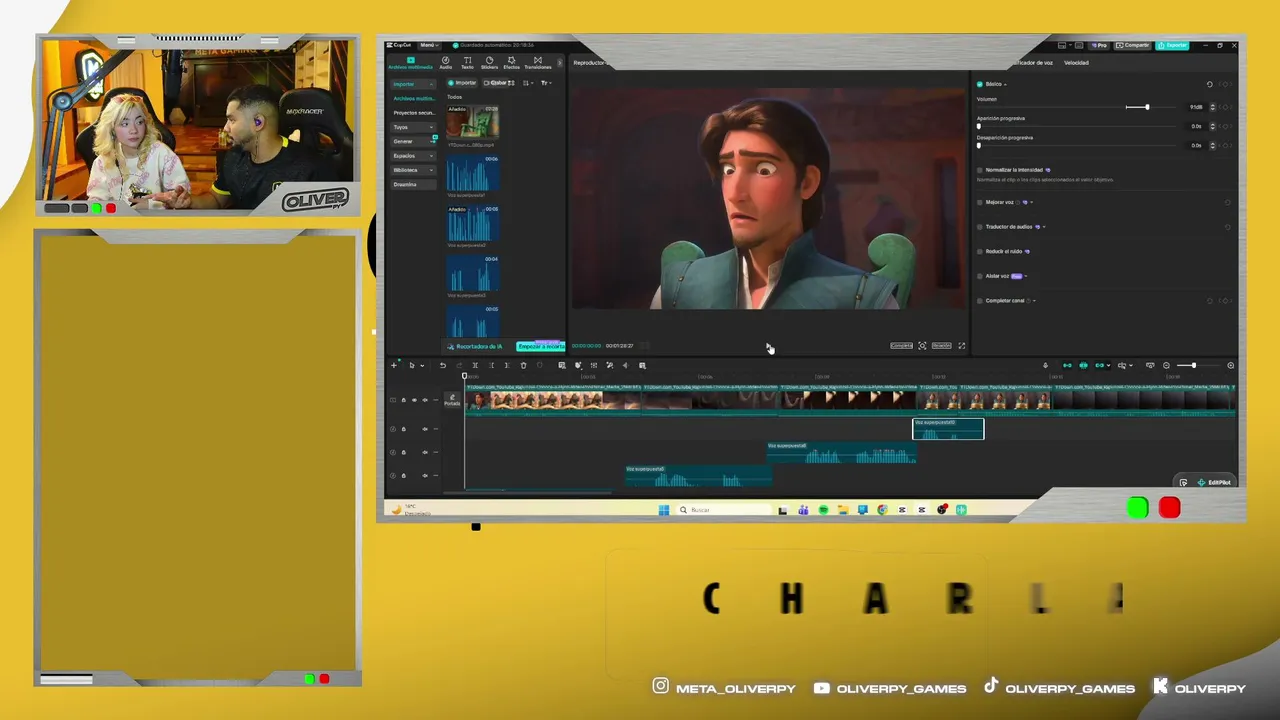Open the Audio tab
This screenshot has width=1280, height=720.
(x=445, y=63)
